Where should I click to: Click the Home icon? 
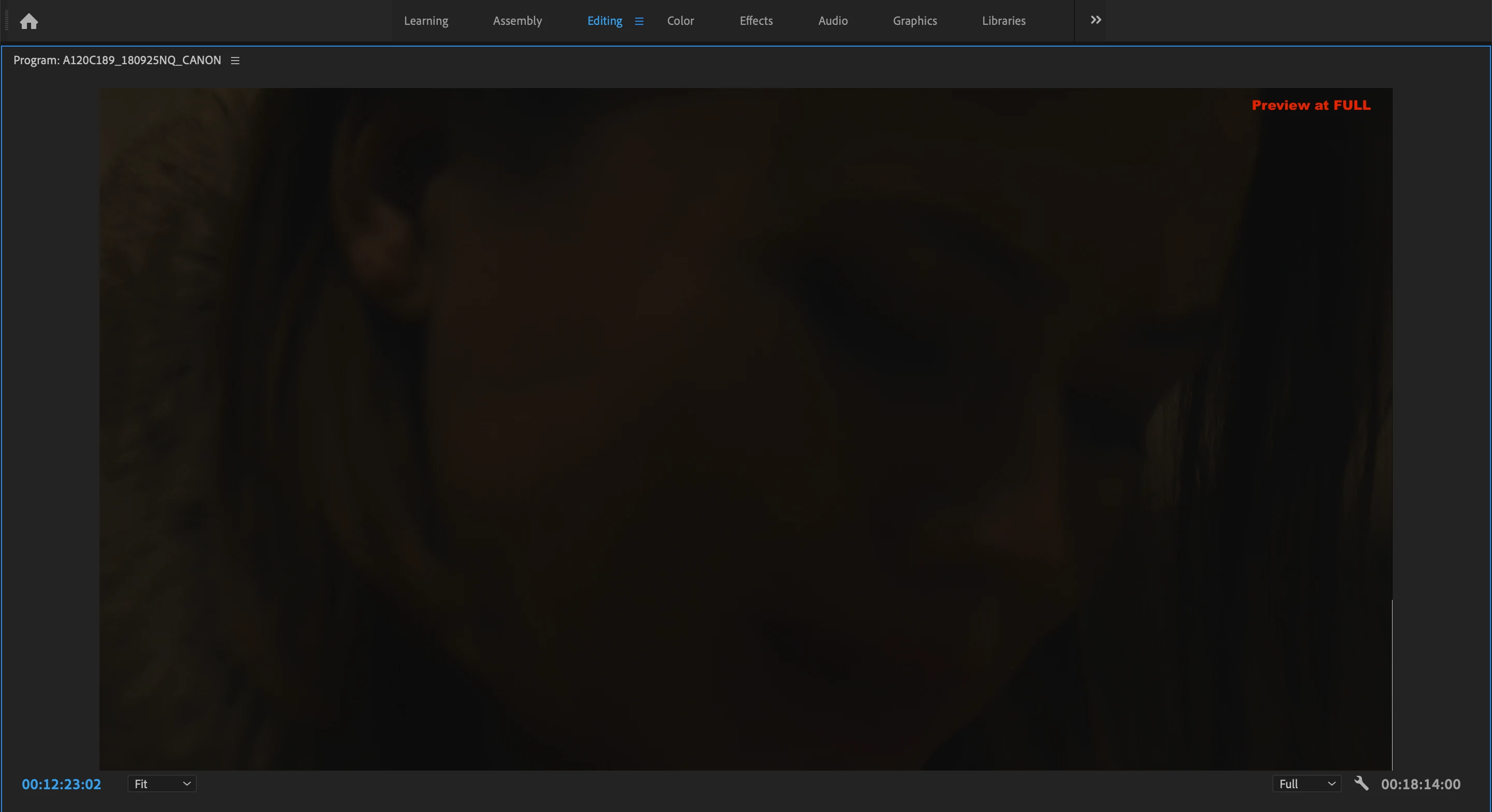coord(28,21)
